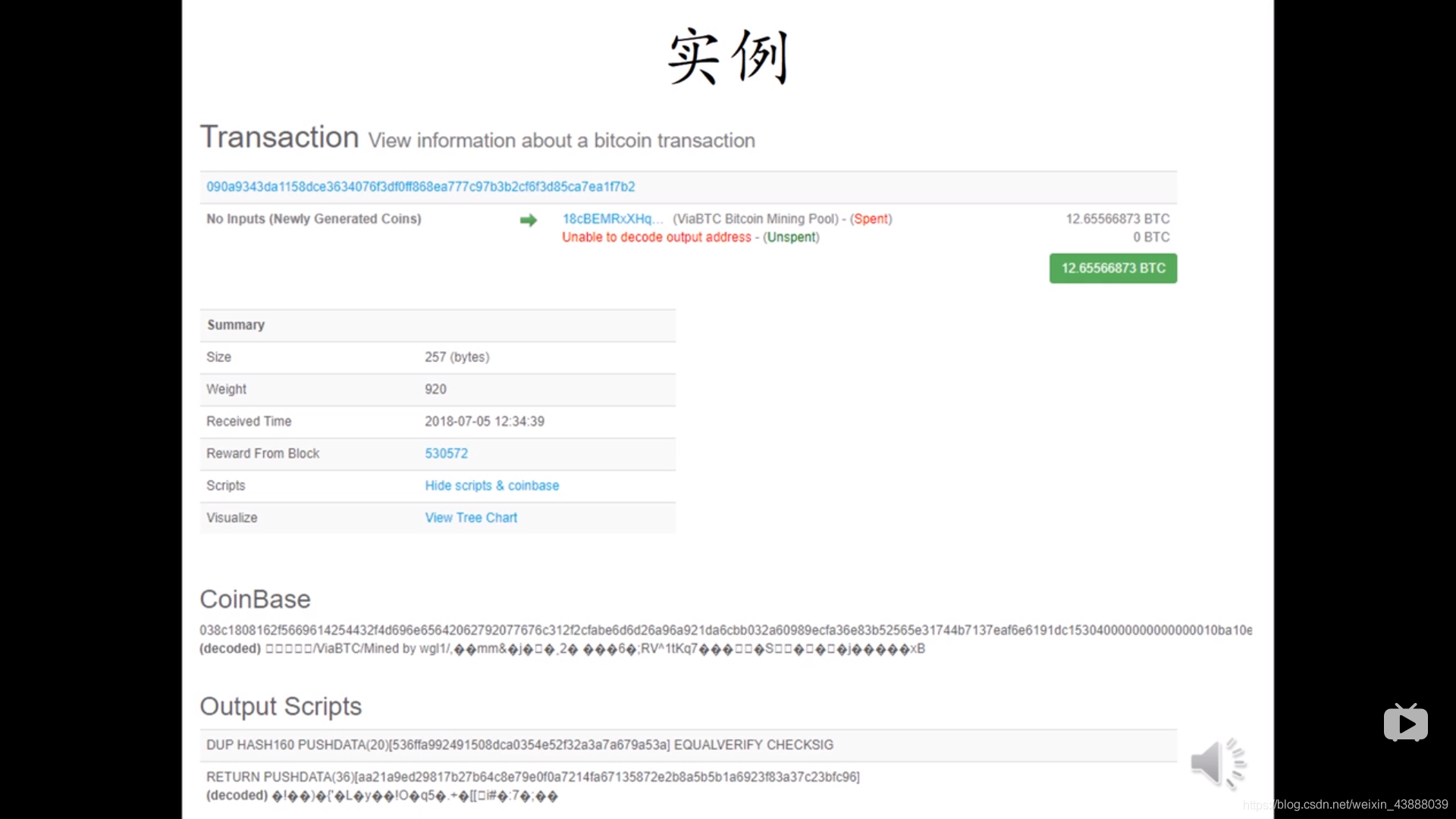Click the 0 BTC output amount
The image size is (1456, 819).
coord(1151,237)
